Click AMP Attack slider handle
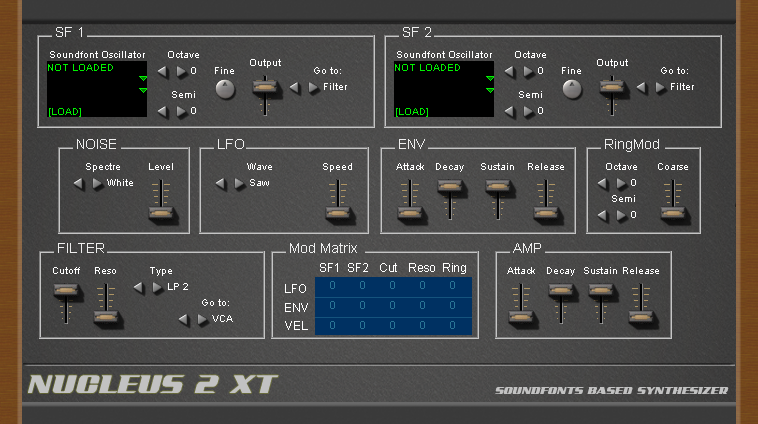 tap(521, 317)
